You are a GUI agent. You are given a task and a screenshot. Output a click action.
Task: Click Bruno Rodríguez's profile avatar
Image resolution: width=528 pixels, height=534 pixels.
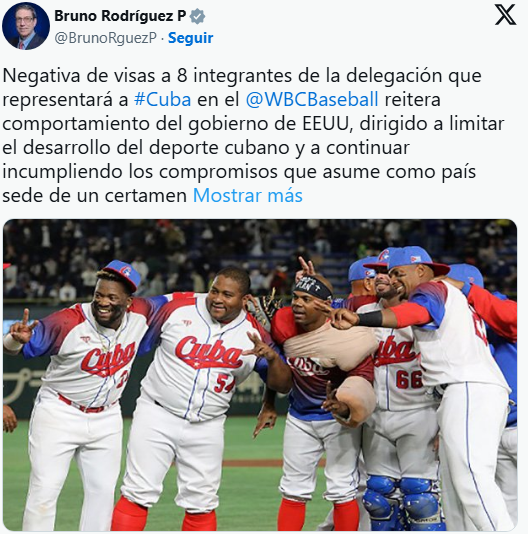pyautogui.click(x=26, y=26)
